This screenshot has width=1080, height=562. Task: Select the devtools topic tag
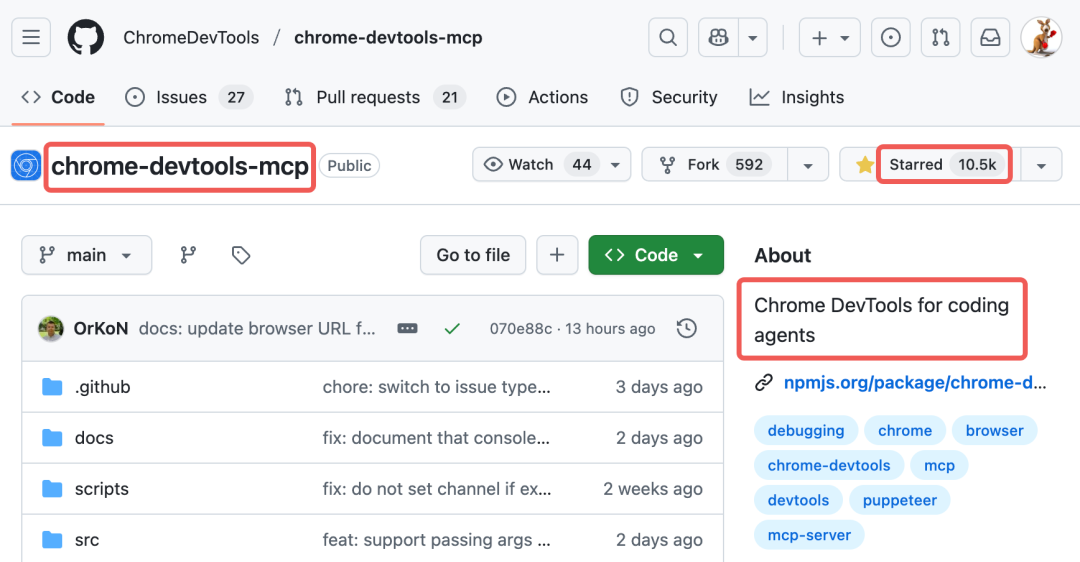(798, 500)
